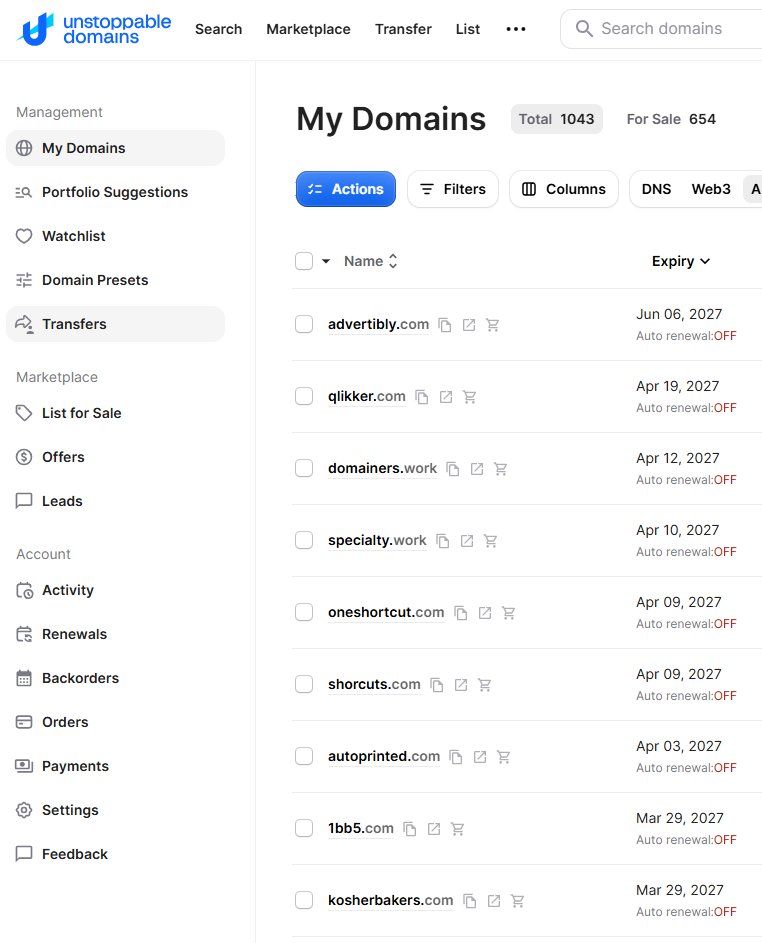This screenshot has height=943, width=762.
Task: Select the advertibly.com row checkbox
Action: [x=304, y=324]
